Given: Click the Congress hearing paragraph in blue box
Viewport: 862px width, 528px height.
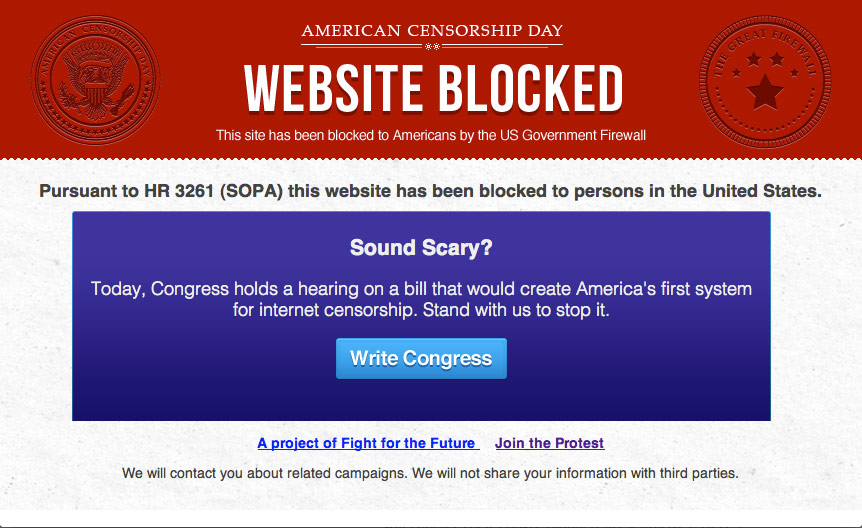Looking at the screenshot, I should click(x=421, y=299).
